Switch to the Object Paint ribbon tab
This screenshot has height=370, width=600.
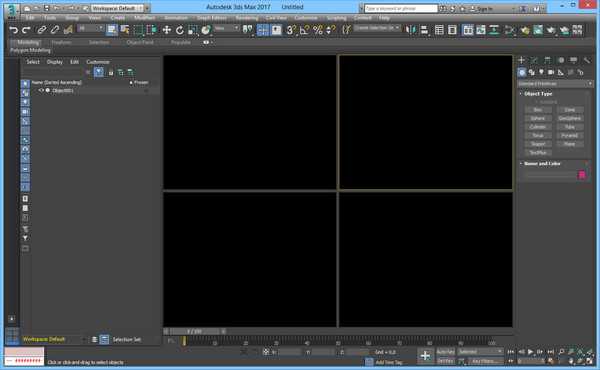pyautogui.click(x=140, y=42)
